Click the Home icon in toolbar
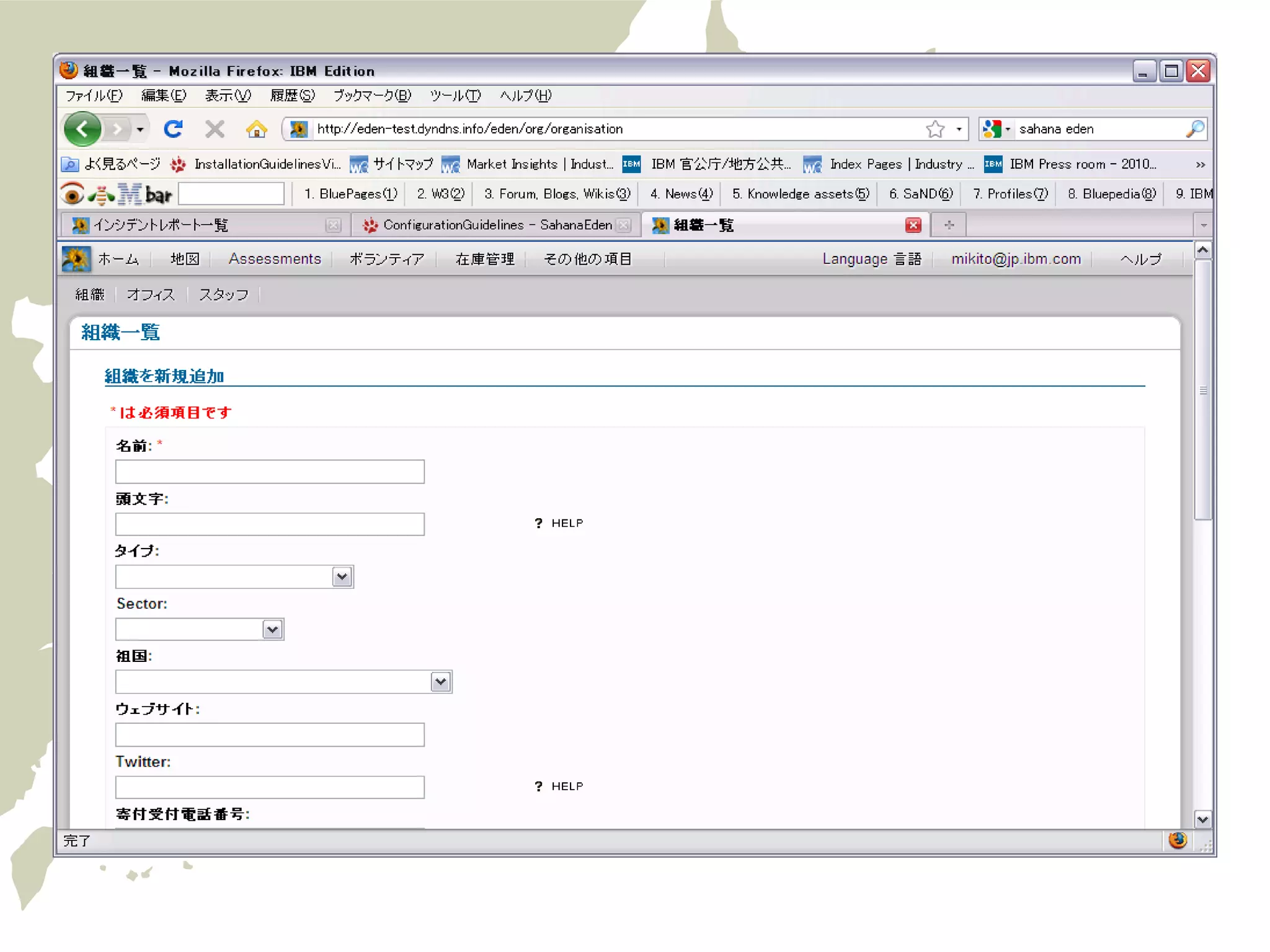 pyautogui.click(x=256, y=129)
